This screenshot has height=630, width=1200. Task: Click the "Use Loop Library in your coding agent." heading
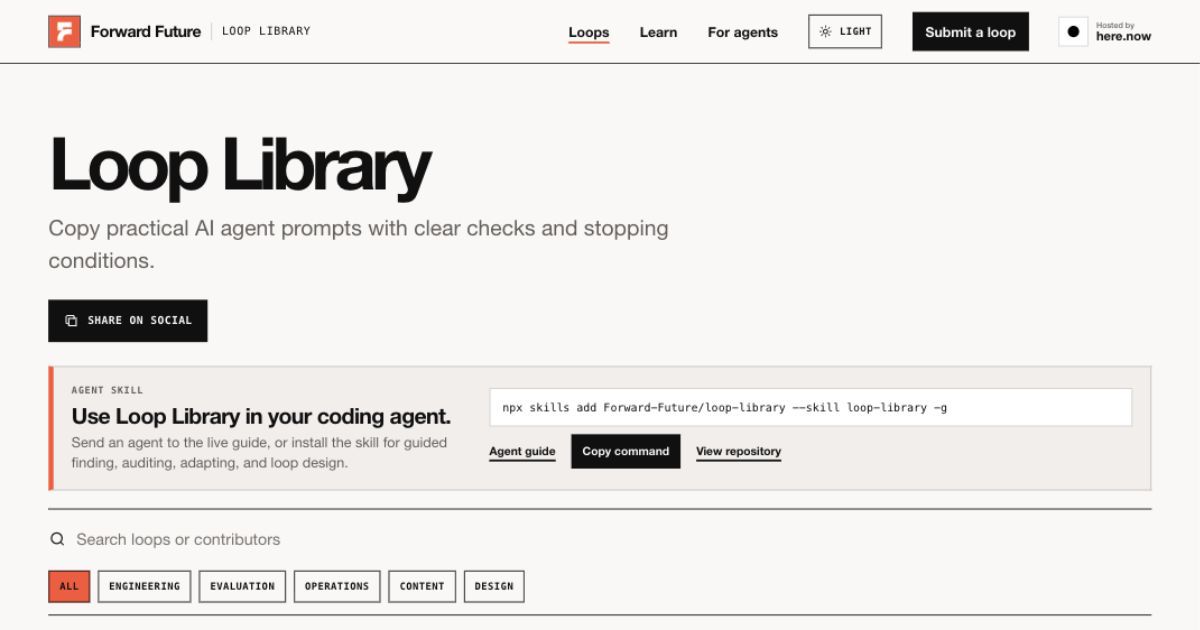(x=261, y=416)
